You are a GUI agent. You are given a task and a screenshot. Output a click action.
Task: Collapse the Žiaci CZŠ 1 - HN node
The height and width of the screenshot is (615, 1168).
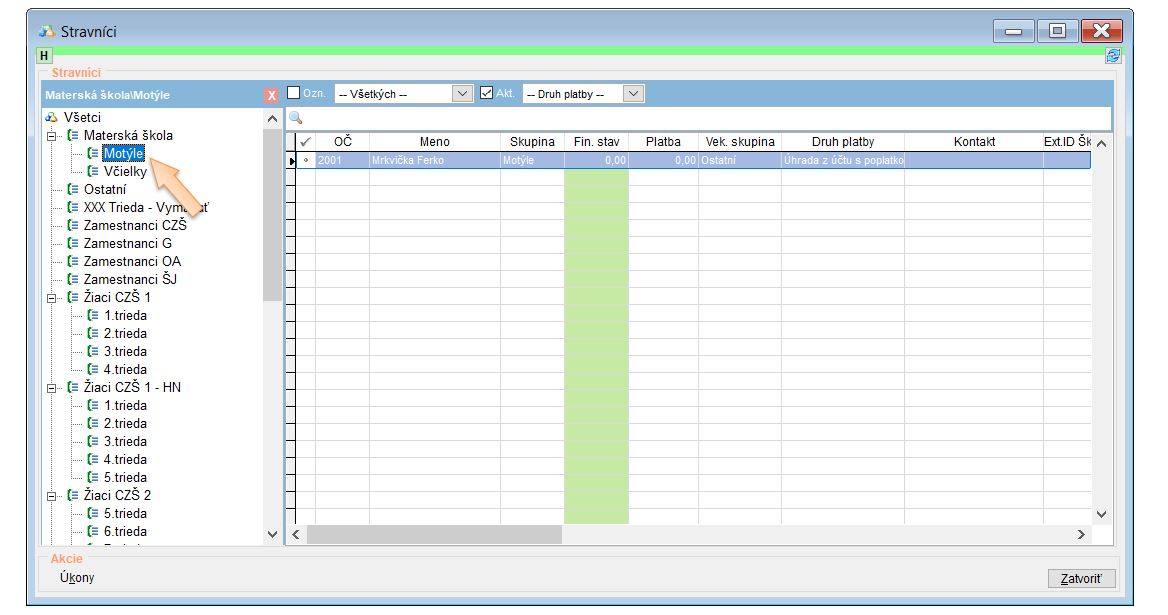click(x=51, y=388)
